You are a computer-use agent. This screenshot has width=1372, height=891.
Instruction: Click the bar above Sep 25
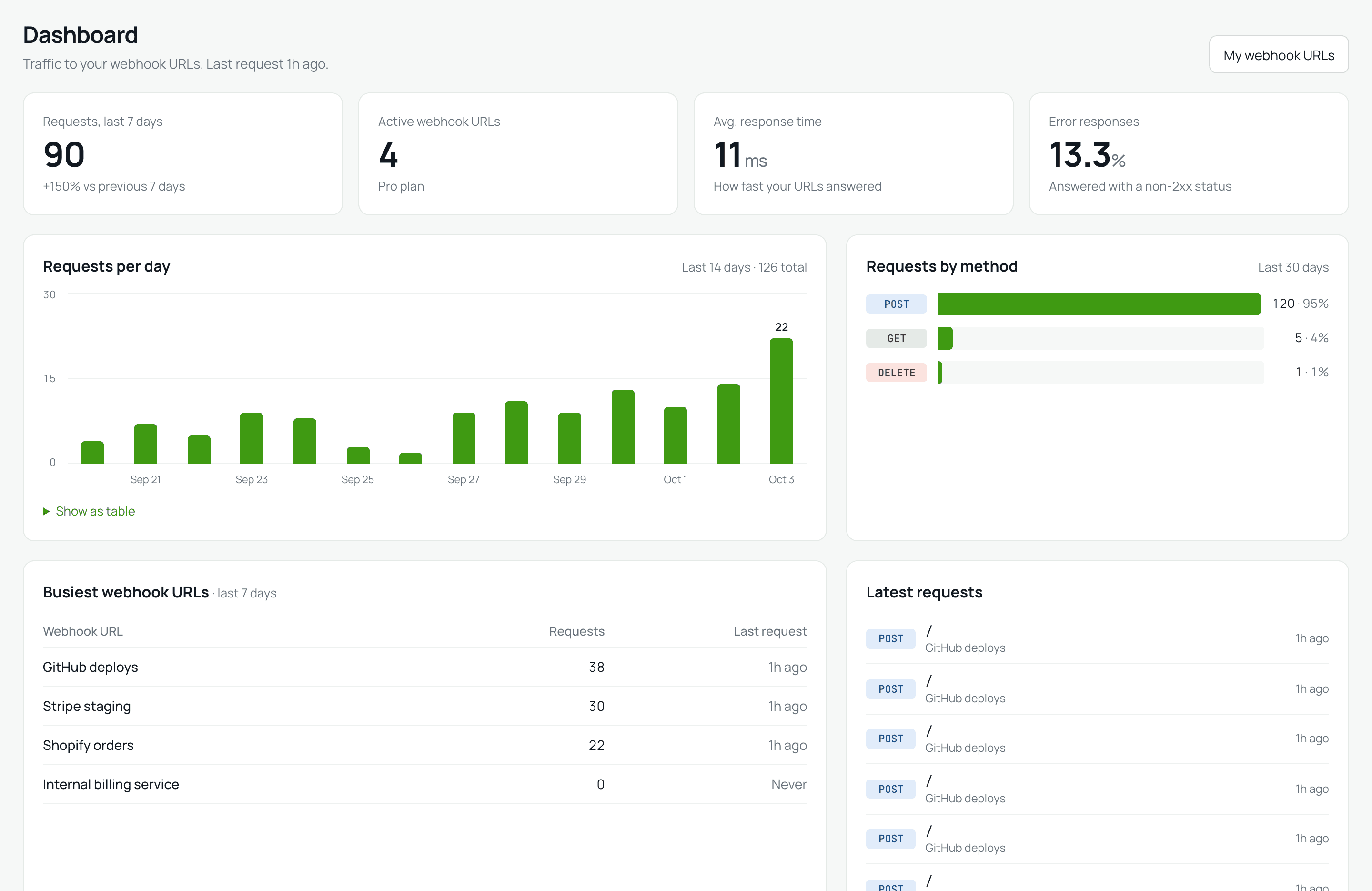click(x=357, y=456)
